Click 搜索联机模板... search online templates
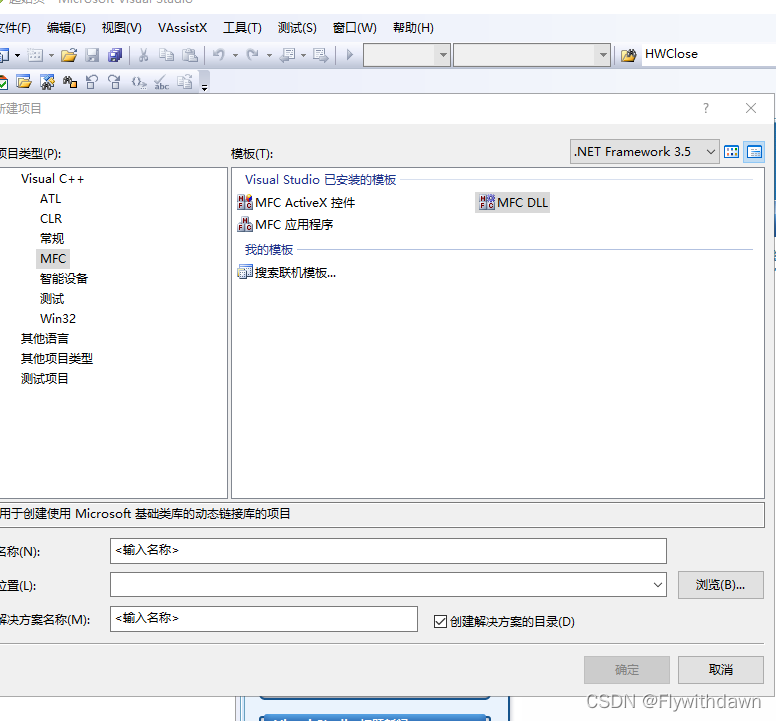 [x=287, y=273]
